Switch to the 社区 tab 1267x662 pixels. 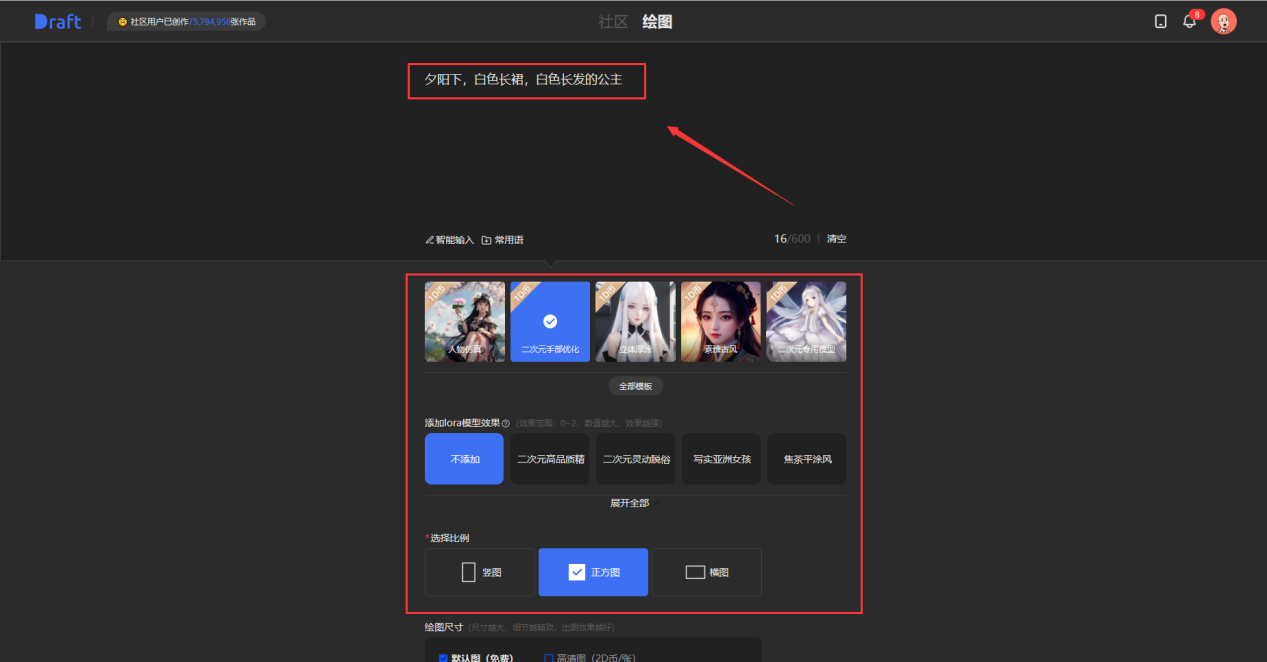point(613,21)
